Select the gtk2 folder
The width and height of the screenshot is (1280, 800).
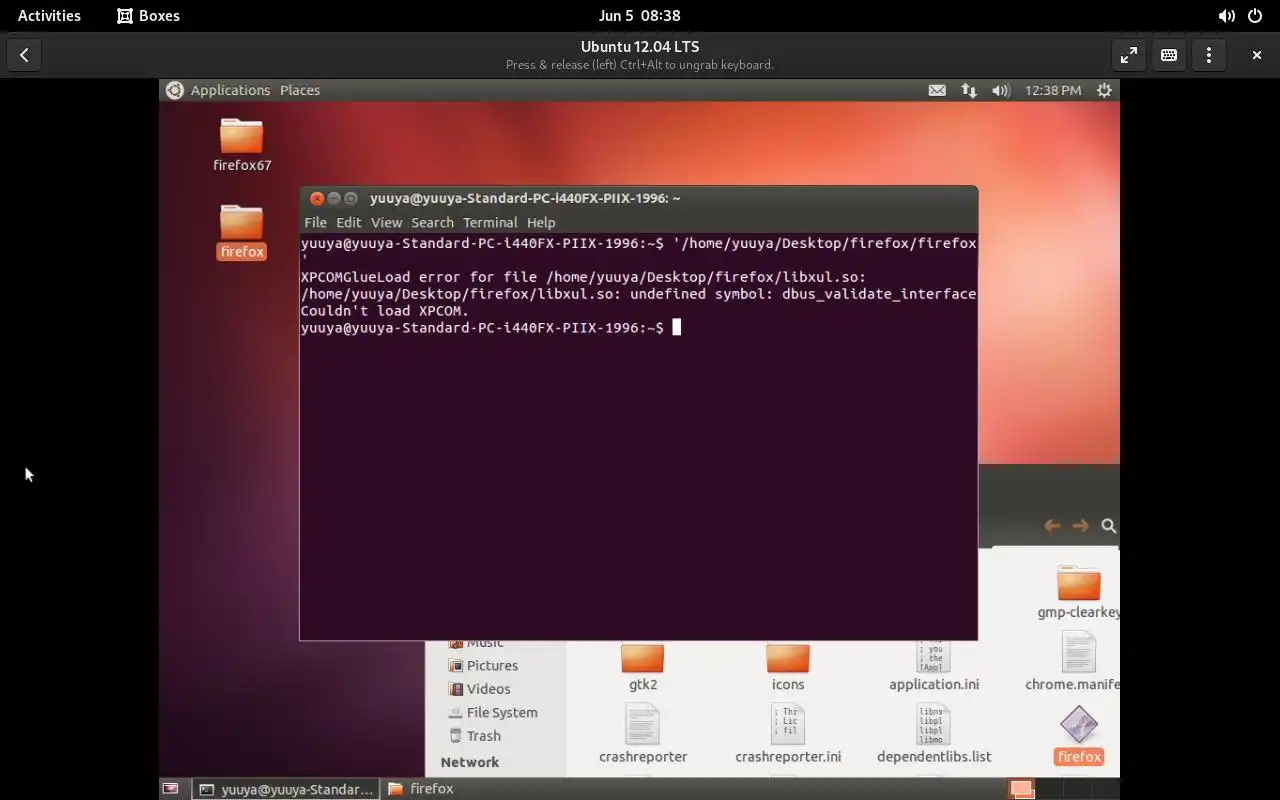point(643,668)
